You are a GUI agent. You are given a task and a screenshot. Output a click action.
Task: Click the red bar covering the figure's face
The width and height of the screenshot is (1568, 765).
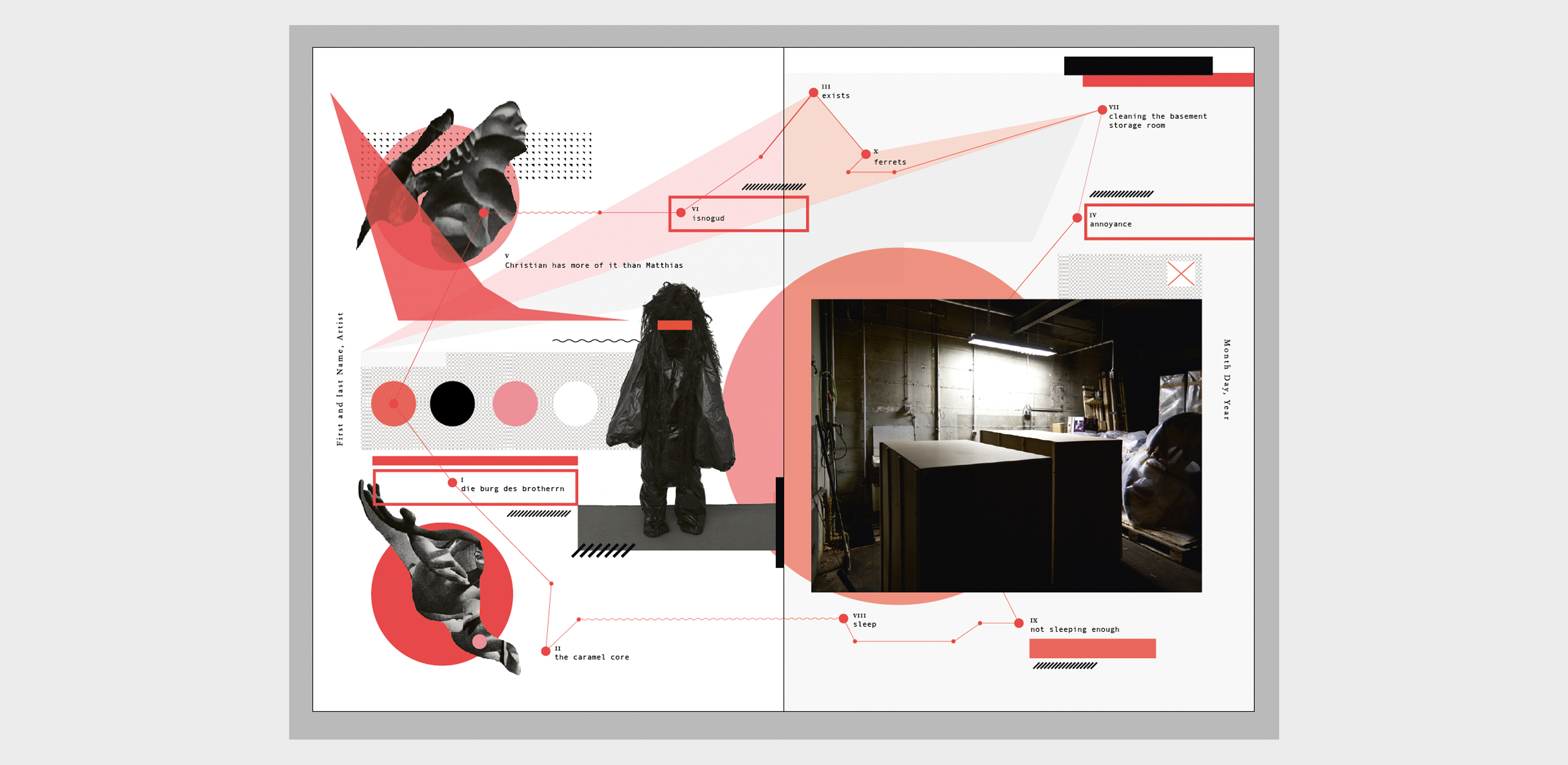(x=675, y=325)
